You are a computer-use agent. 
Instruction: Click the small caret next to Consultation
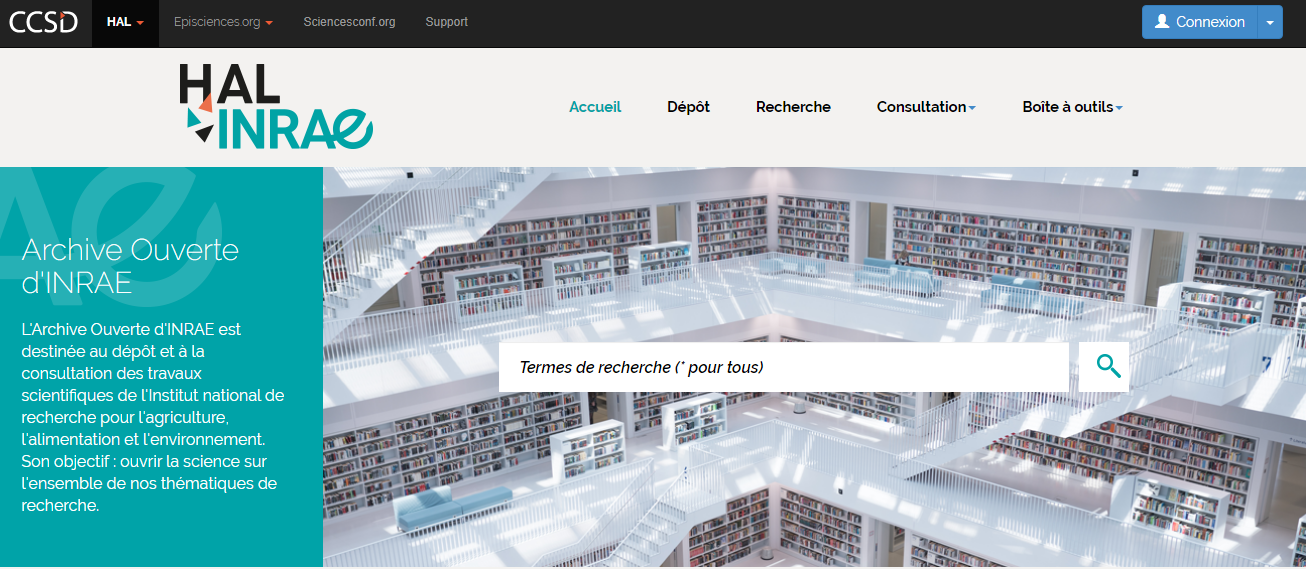pos(972,108)
